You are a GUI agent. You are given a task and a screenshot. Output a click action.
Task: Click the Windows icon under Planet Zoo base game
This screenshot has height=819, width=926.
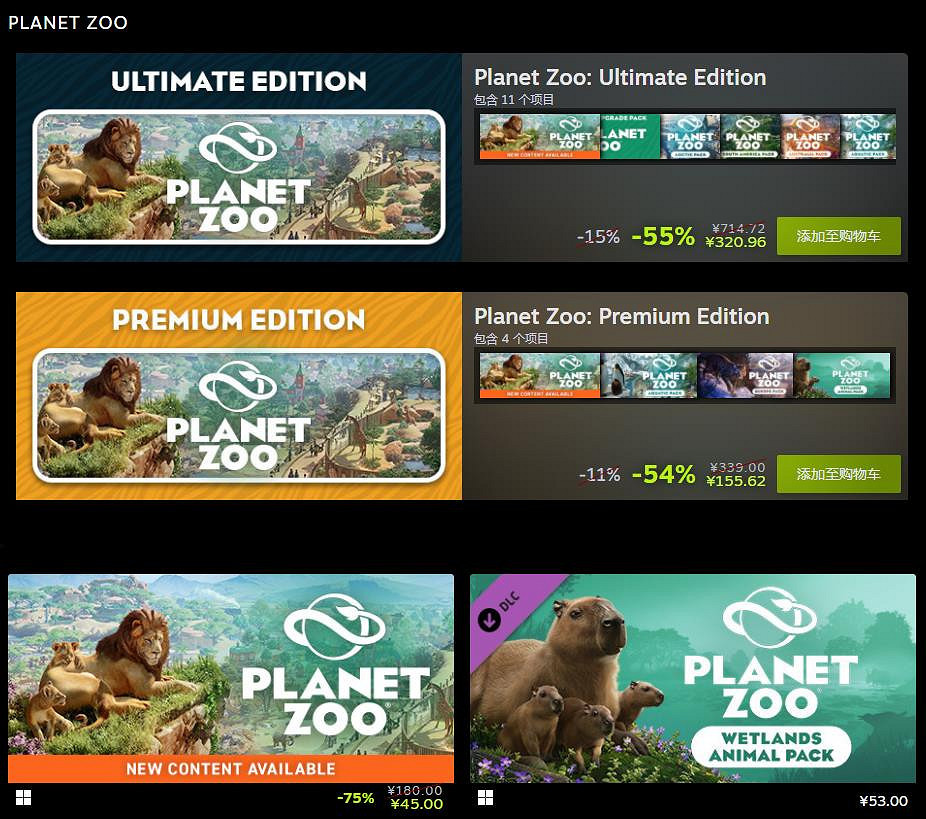[23, 798]
